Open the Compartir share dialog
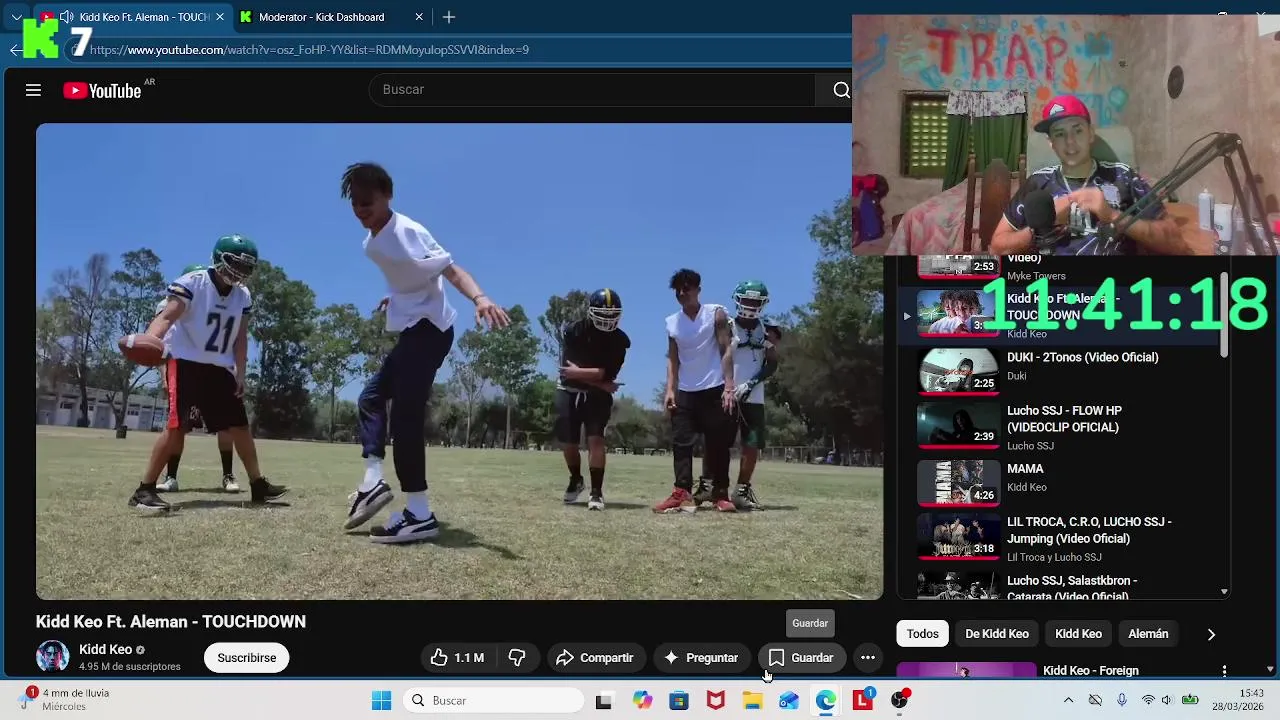The height and width of the screenshot is (720, 1280). pyautogui.click(x=594, y=658)
